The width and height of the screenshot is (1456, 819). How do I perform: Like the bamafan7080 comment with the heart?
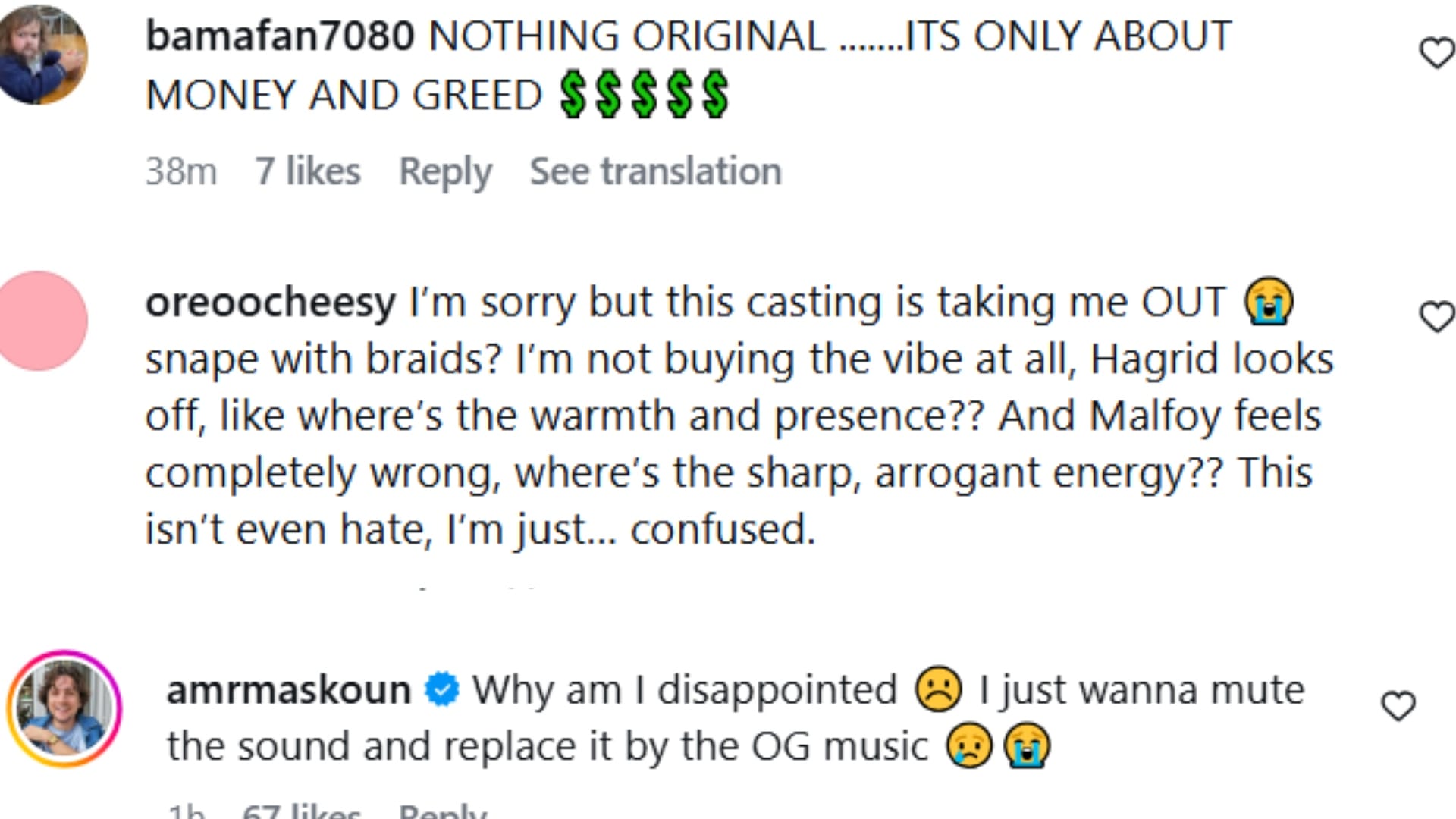click(x=1436, y=53)
